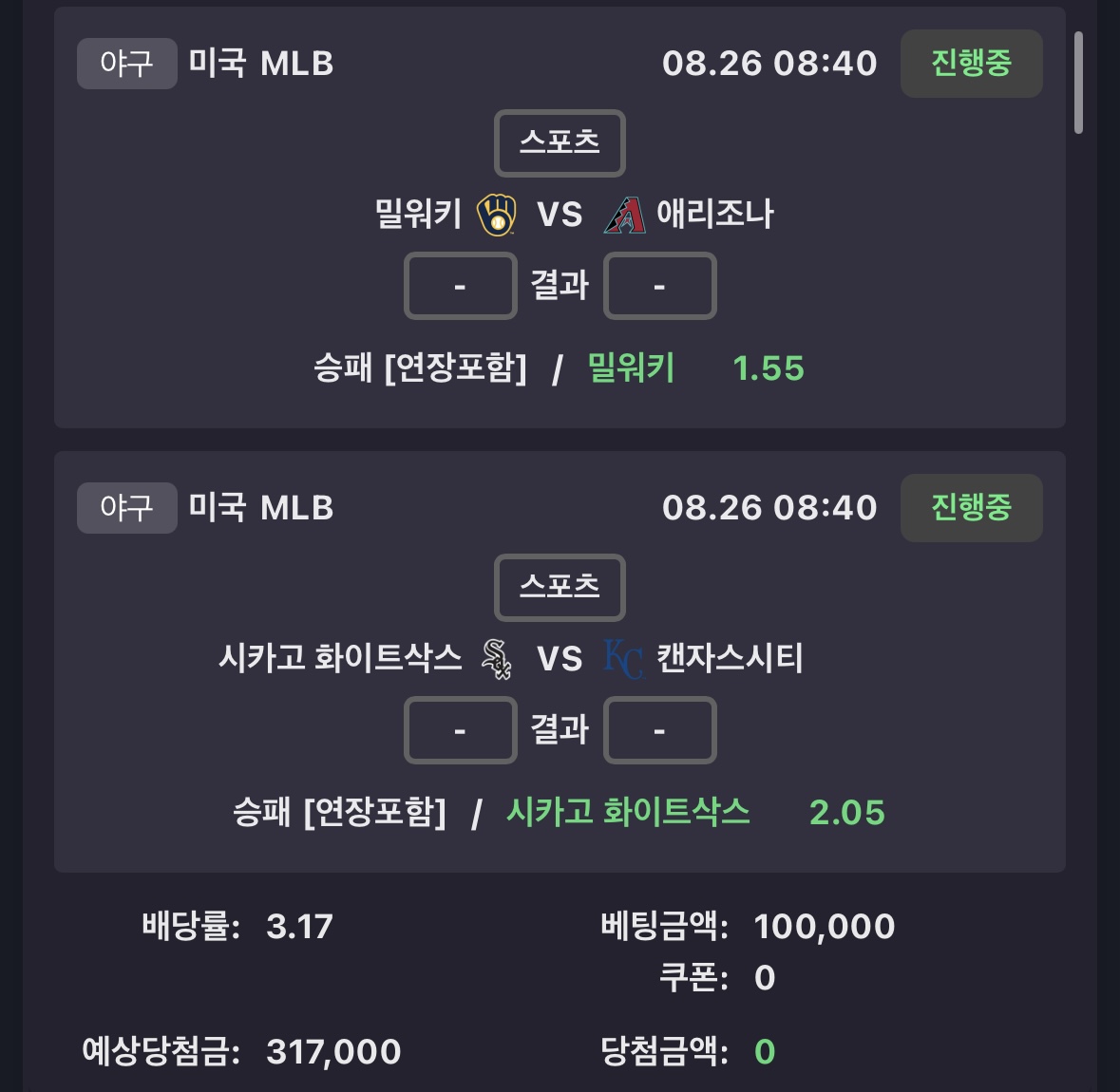Viewport: 1120px width, 1092px height.
Task: Click the 2.05 odds value
Action: pos(847,813)
